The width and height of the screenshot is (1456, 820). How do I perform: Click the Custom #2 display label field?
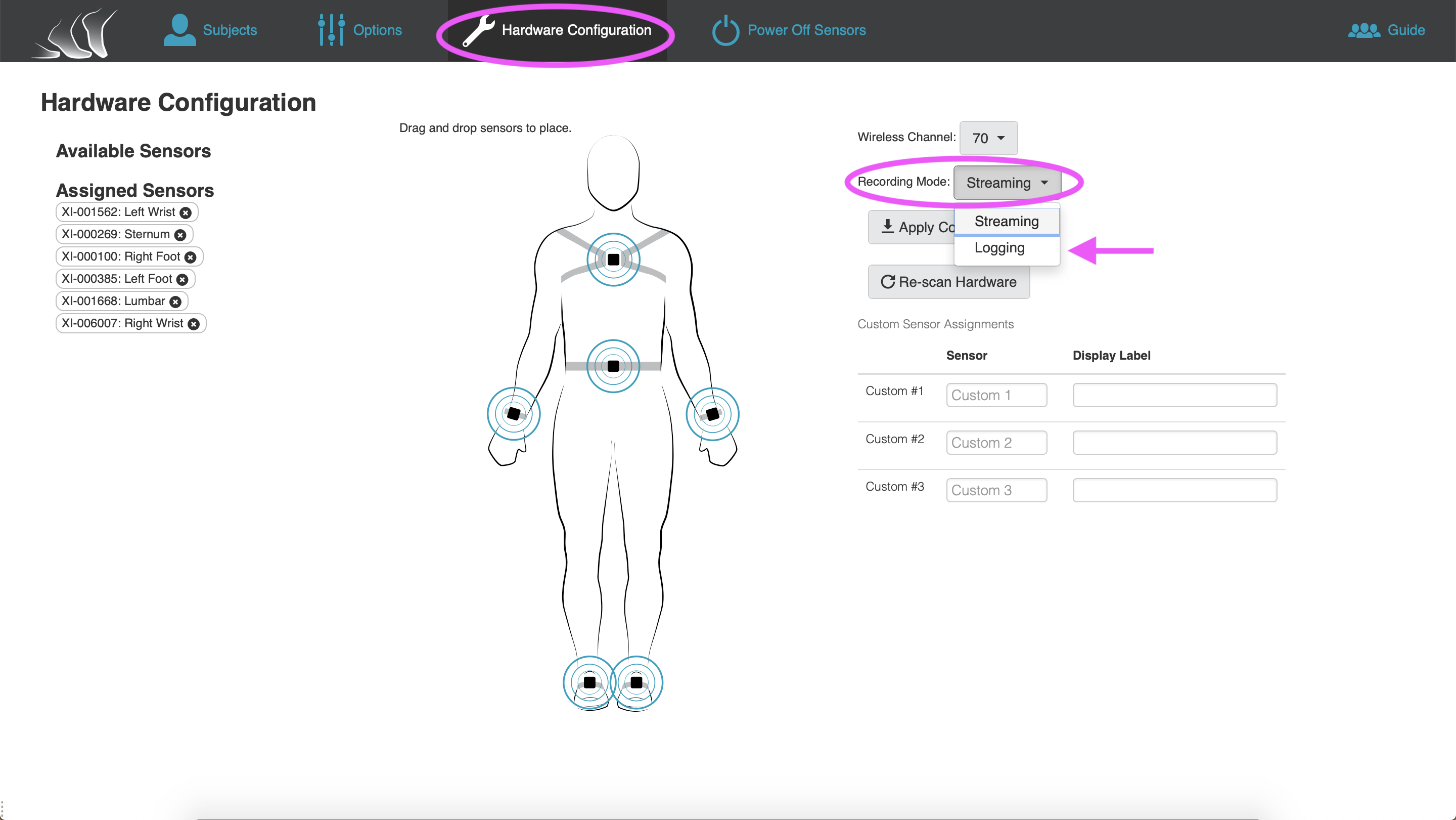tap(1174, 443)
